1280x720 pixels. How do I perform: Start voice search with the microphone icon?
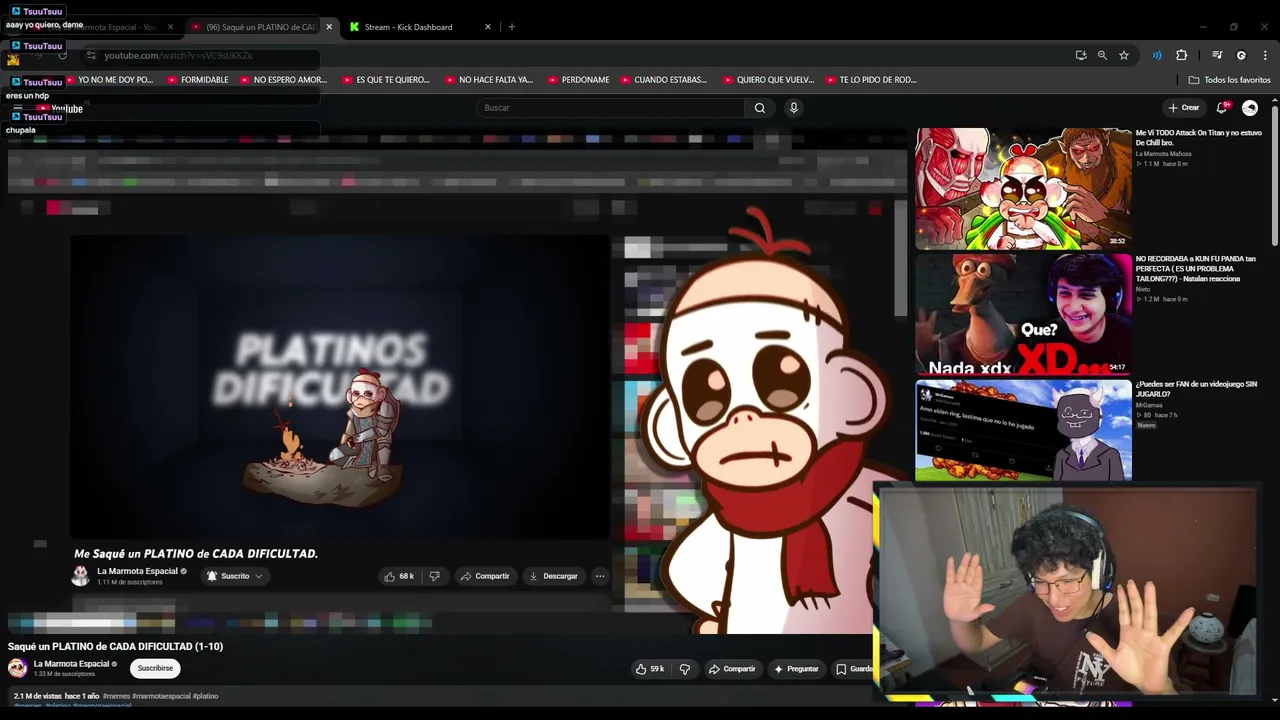click(793, 108)
